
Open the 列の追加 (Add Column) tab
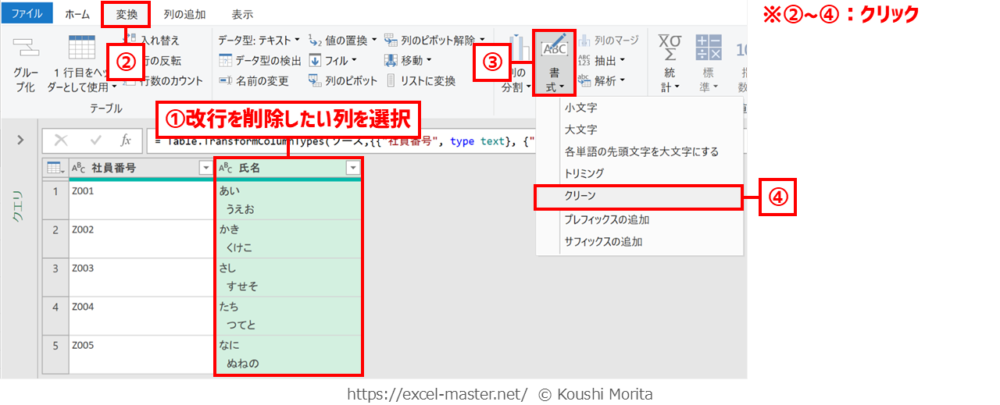(x=186, y=14)
